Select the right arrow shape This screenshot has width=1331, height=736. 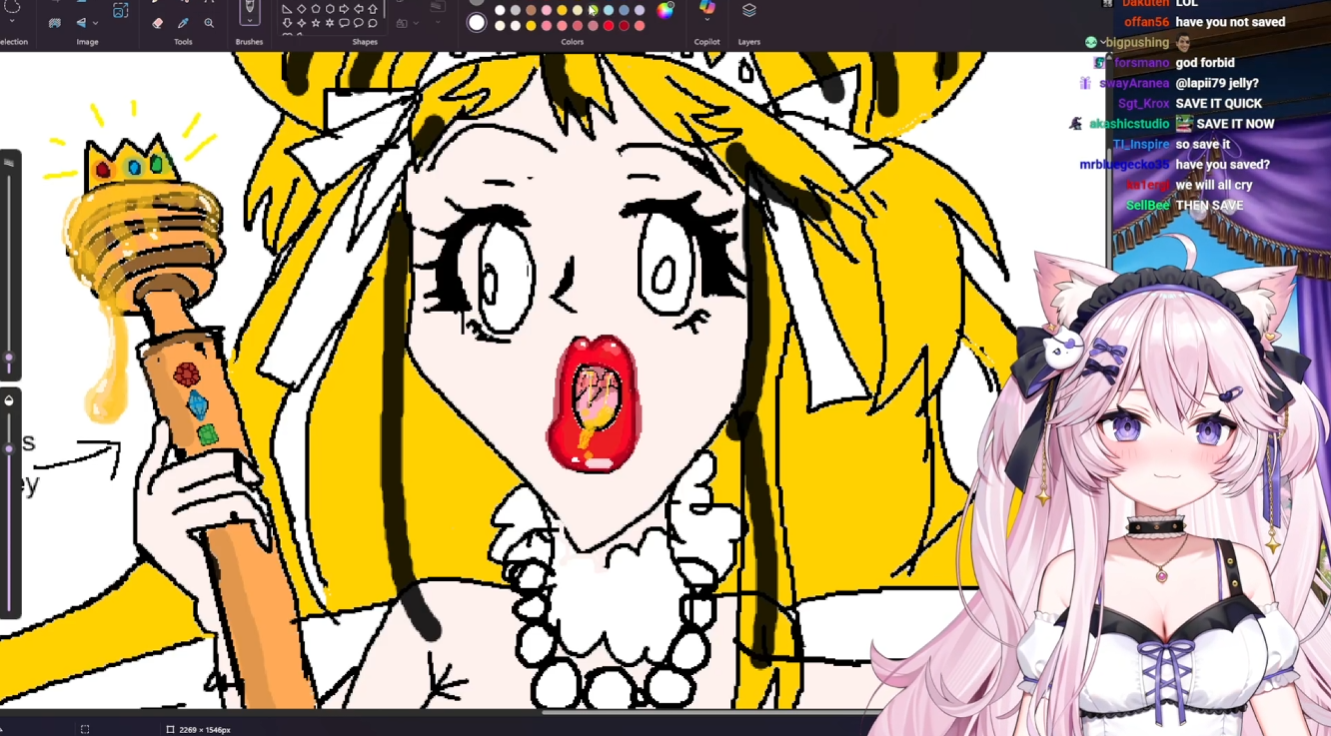(x=344, y=9)
